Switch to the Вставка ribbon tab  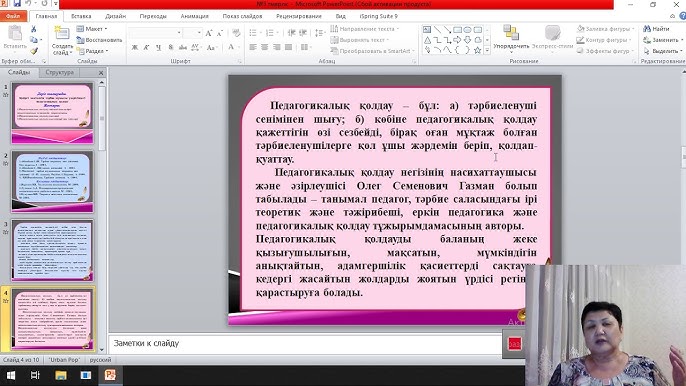pos(81,16)
